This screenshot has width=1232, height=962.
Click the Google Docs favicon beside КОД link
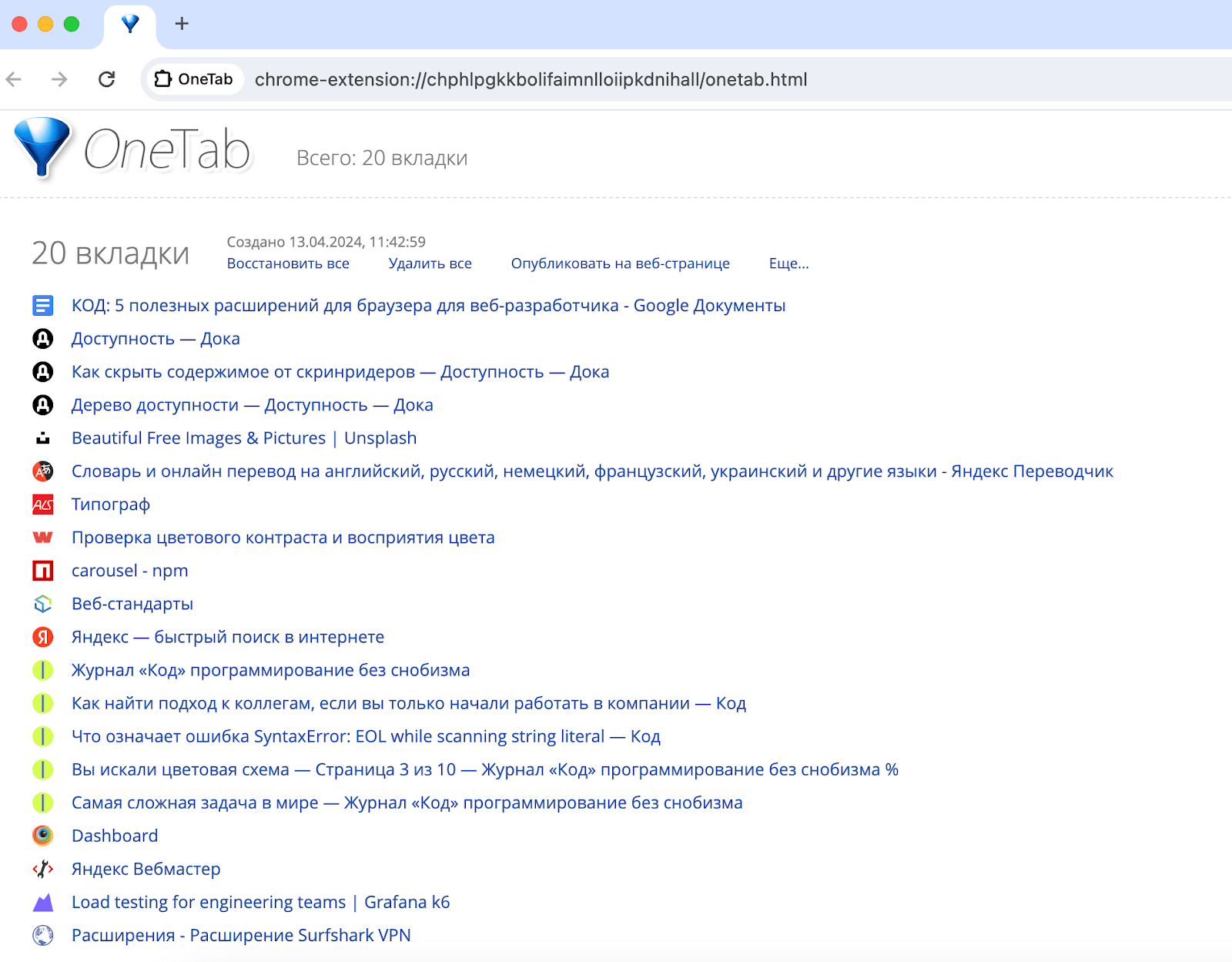point(43,305)
